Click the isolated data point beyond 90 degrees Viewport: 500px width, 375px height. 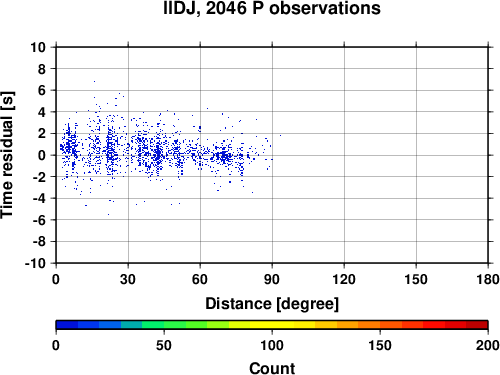pos(280,135)
